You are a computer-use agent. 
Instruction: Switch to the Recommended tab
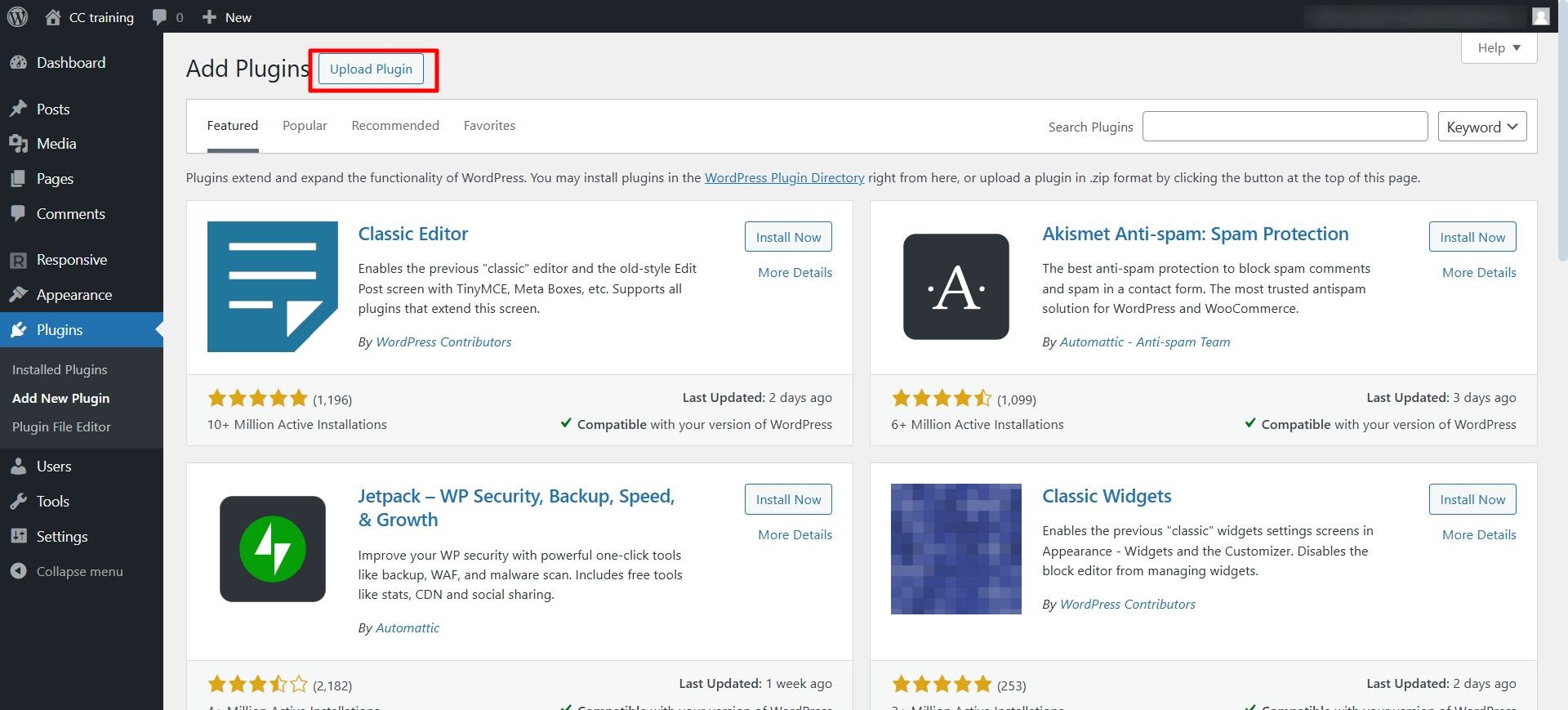coord(395,126)
